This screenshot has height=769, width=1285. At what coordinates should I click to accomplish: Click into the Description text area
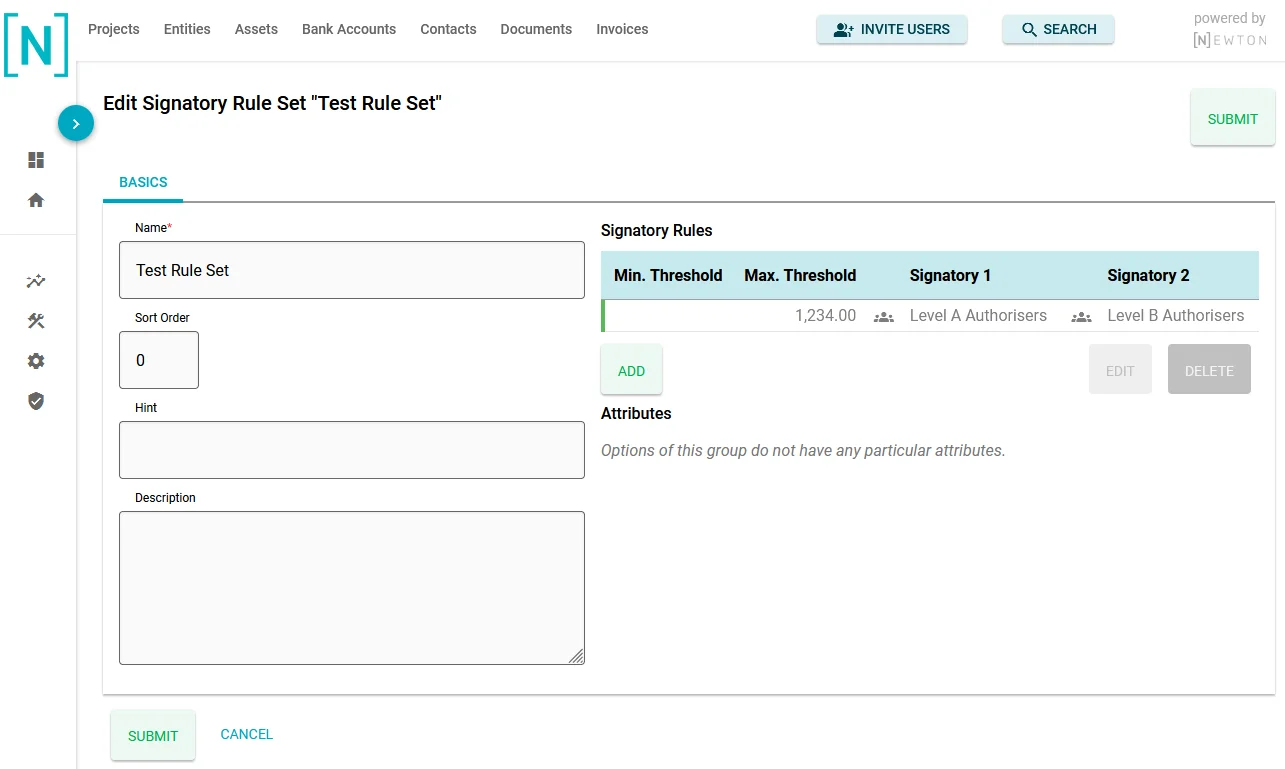[352, 588]
